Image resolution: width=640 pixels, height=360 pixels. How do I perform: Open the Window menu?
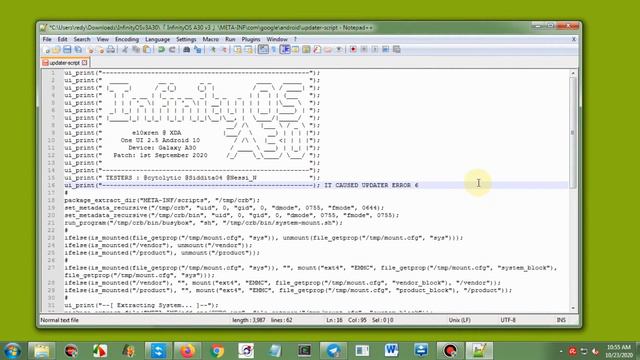pos(277,40)
